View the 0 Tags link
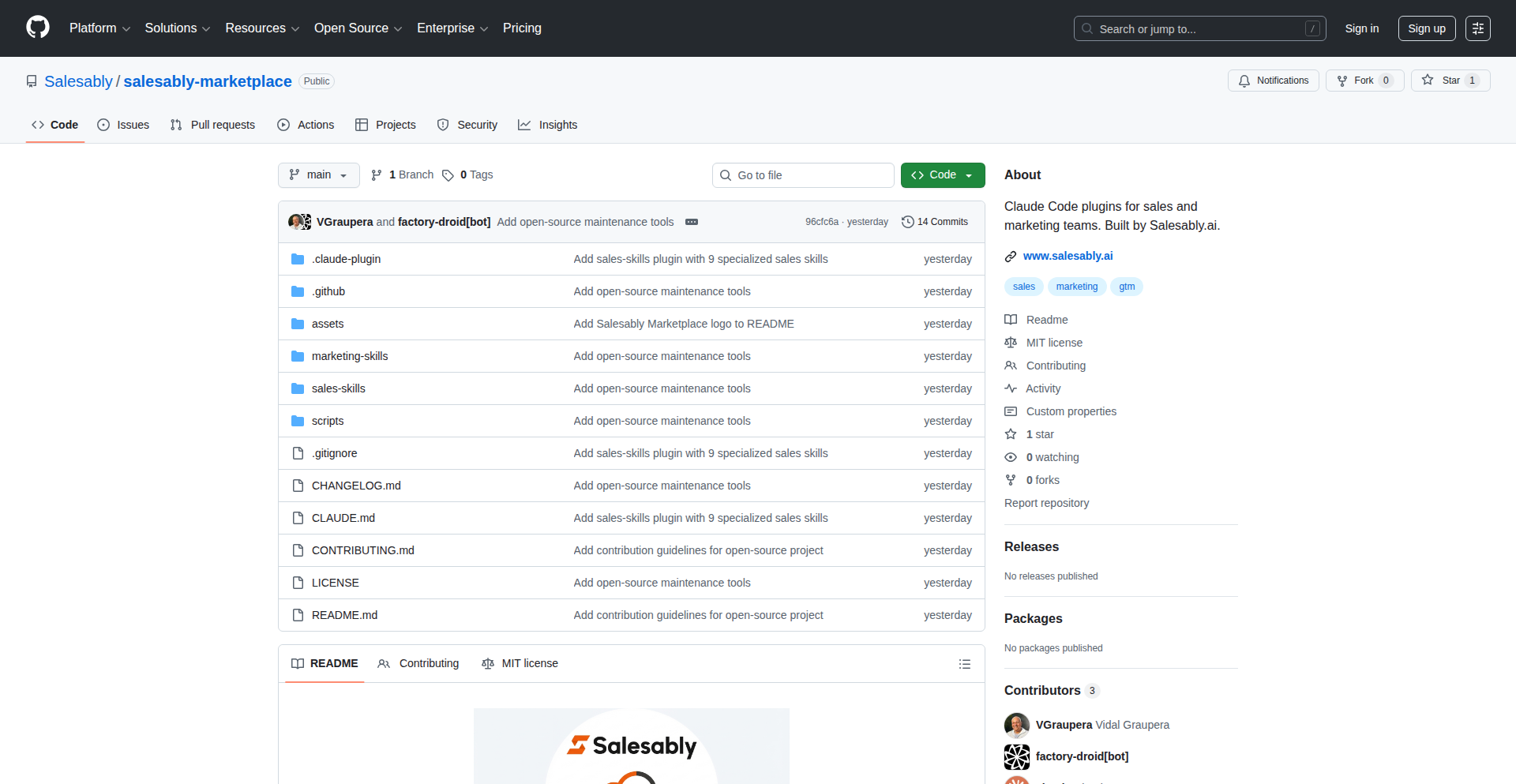 (x=467, y=175)
